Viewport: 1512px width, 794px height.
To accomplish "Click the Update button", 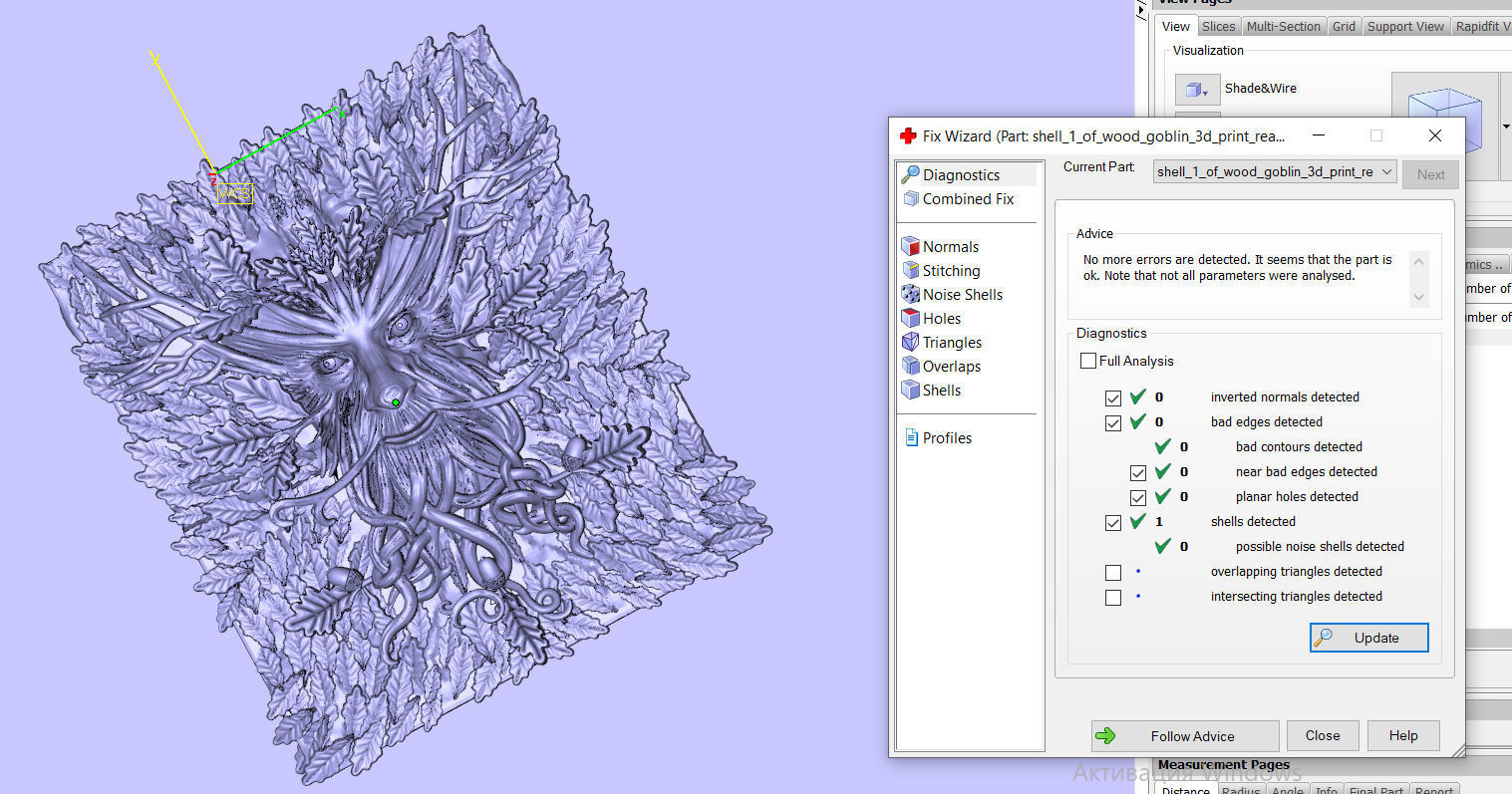I will click(x=1368, y=638).
